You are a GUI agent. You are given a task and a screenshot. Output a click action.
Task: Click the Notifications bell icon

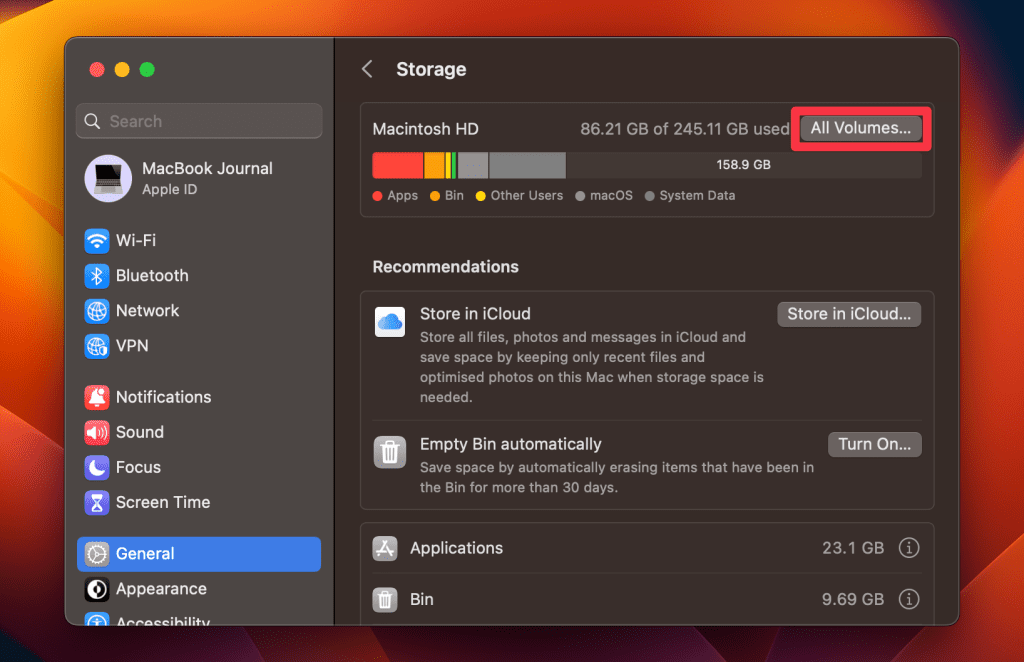point(97,397)
